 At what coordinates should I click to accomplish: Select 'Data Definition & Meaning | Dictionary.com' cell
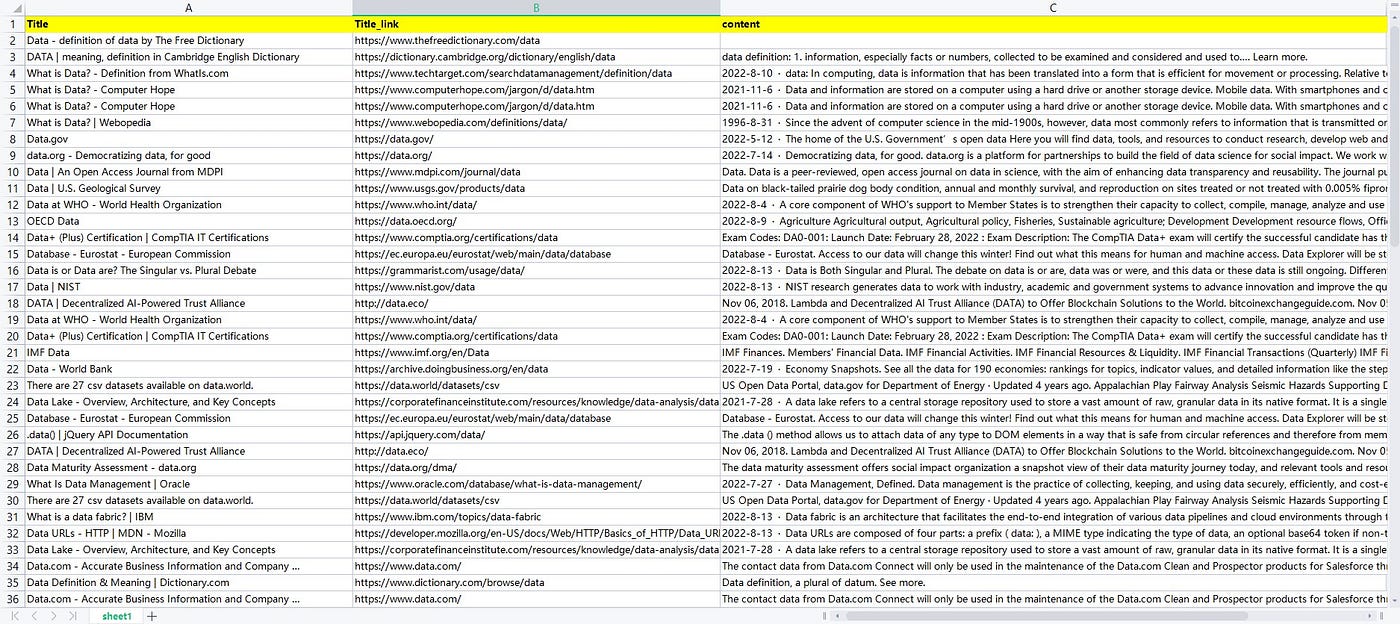click(x=189, y=582)
